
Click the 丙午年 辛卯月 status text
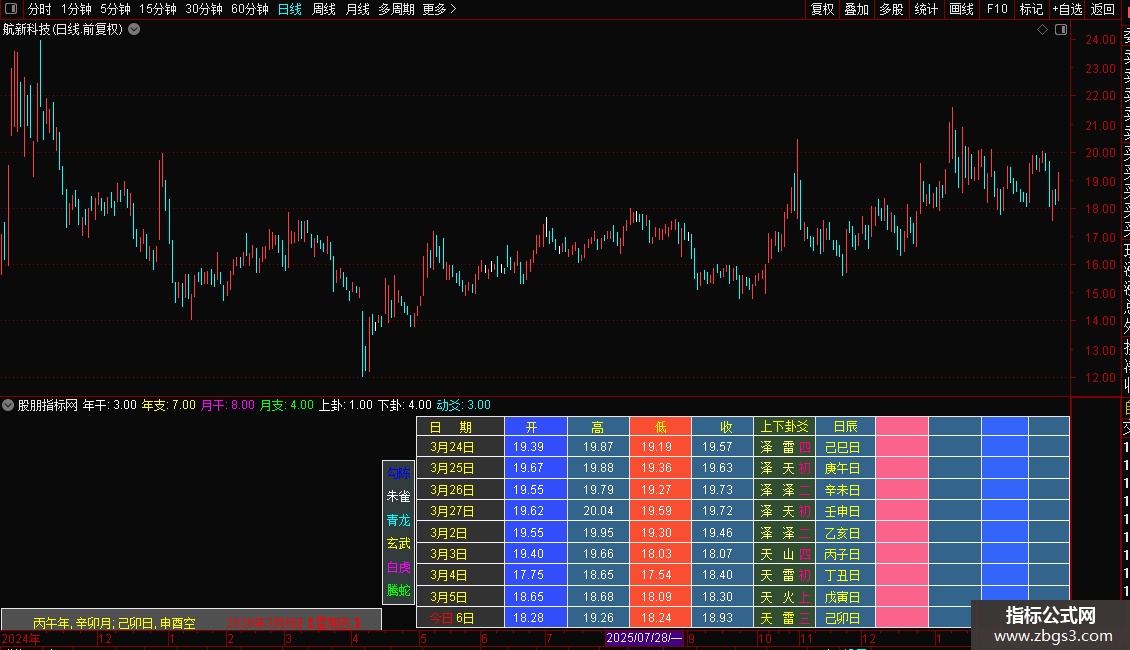click(115, 623)
